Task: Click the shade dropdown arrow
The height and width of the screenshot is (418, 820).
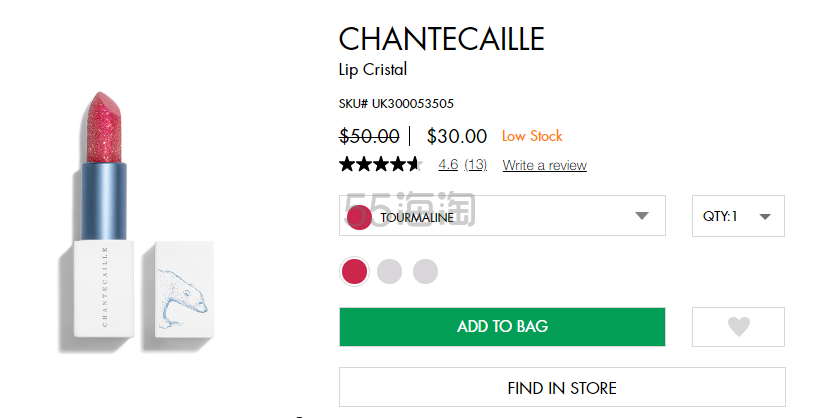Action: (x=643, y=216)
